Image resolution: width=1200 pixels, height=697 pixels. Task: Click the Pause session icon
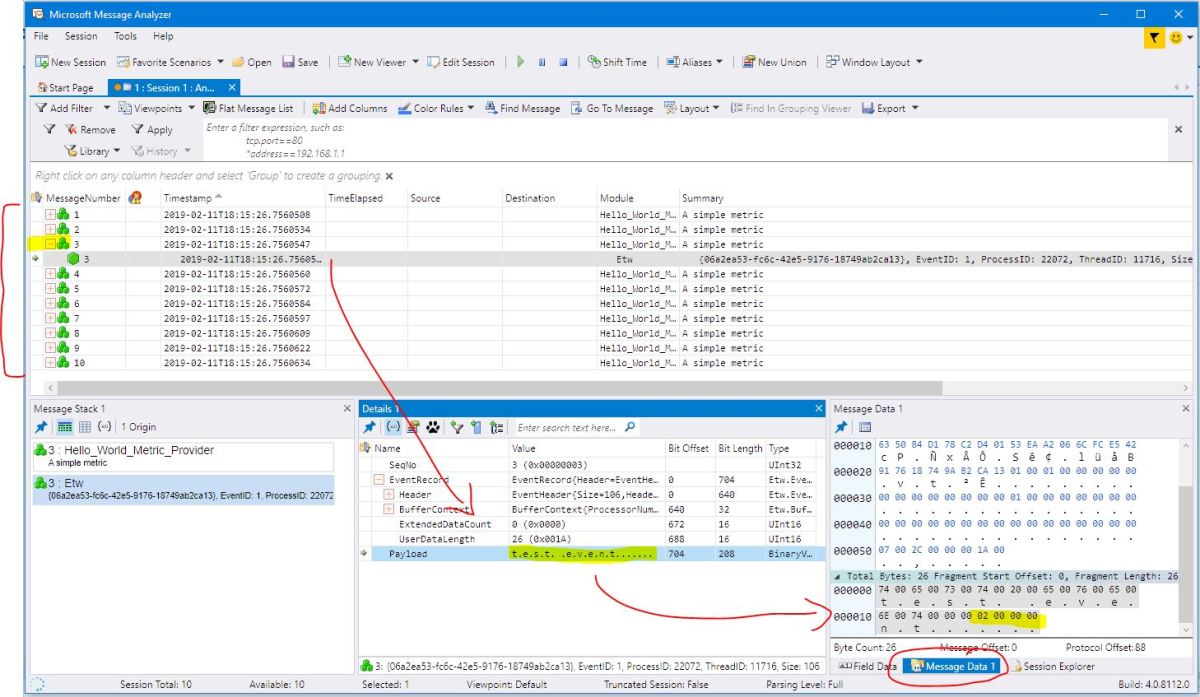coord(541,62)
